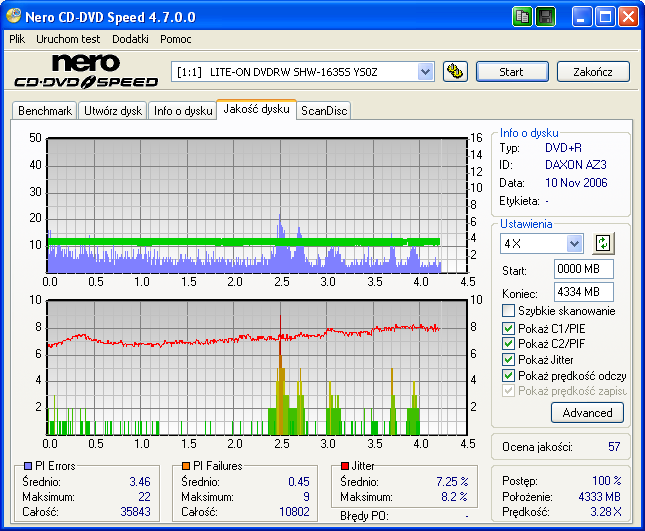Click the DVD+R disc type value
This screenshot has height=531, width=645.
(x=563, y=148)
